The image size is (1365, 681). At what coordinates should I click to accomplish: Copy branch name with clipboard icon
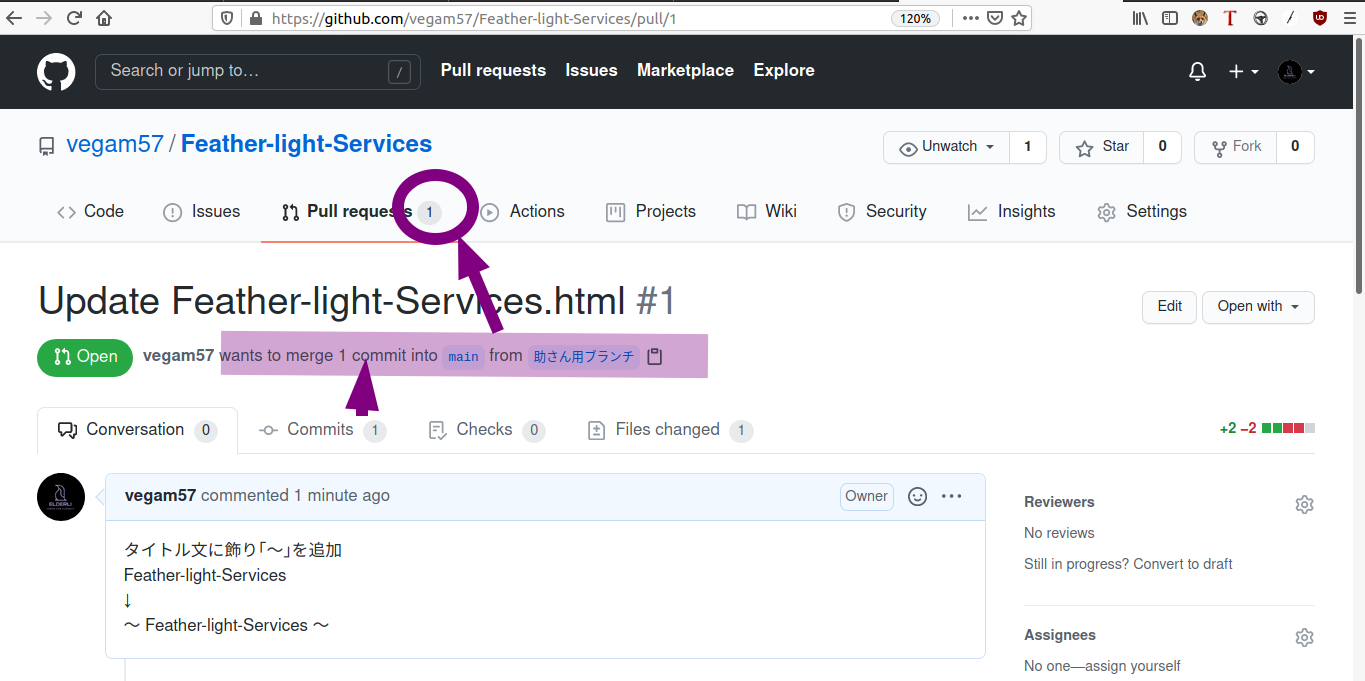pos(655,356)
